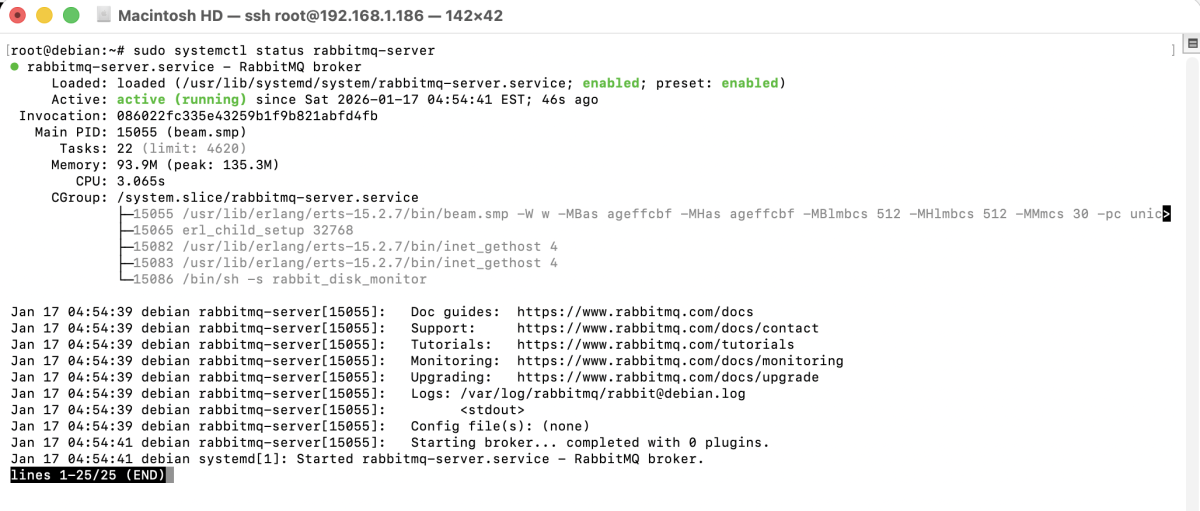
Task: Minimize the terminal using the yellow button
Action: tap(44, 16)
